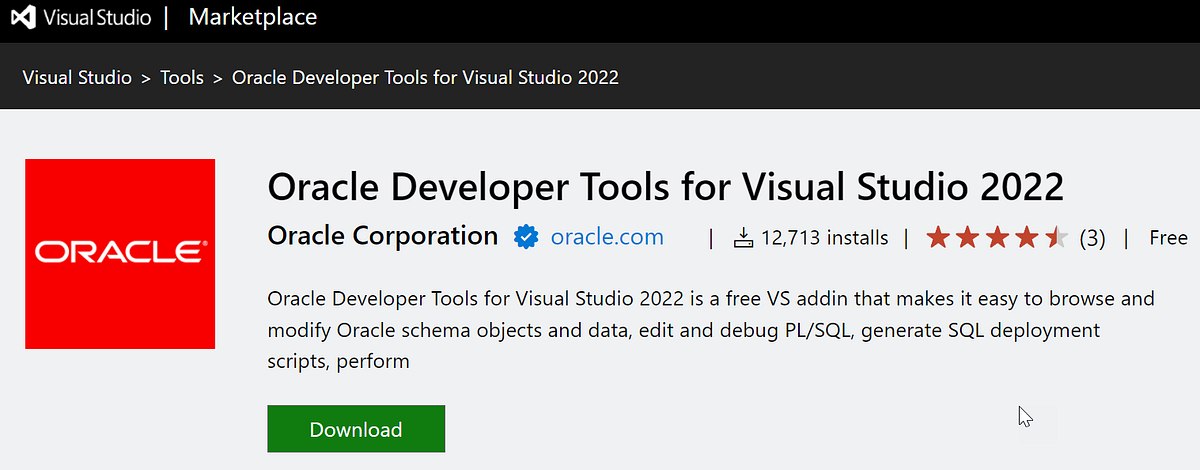Viewport: 1200px width, 470px height.
Task: Click the extension title heading
Action: 666,188
